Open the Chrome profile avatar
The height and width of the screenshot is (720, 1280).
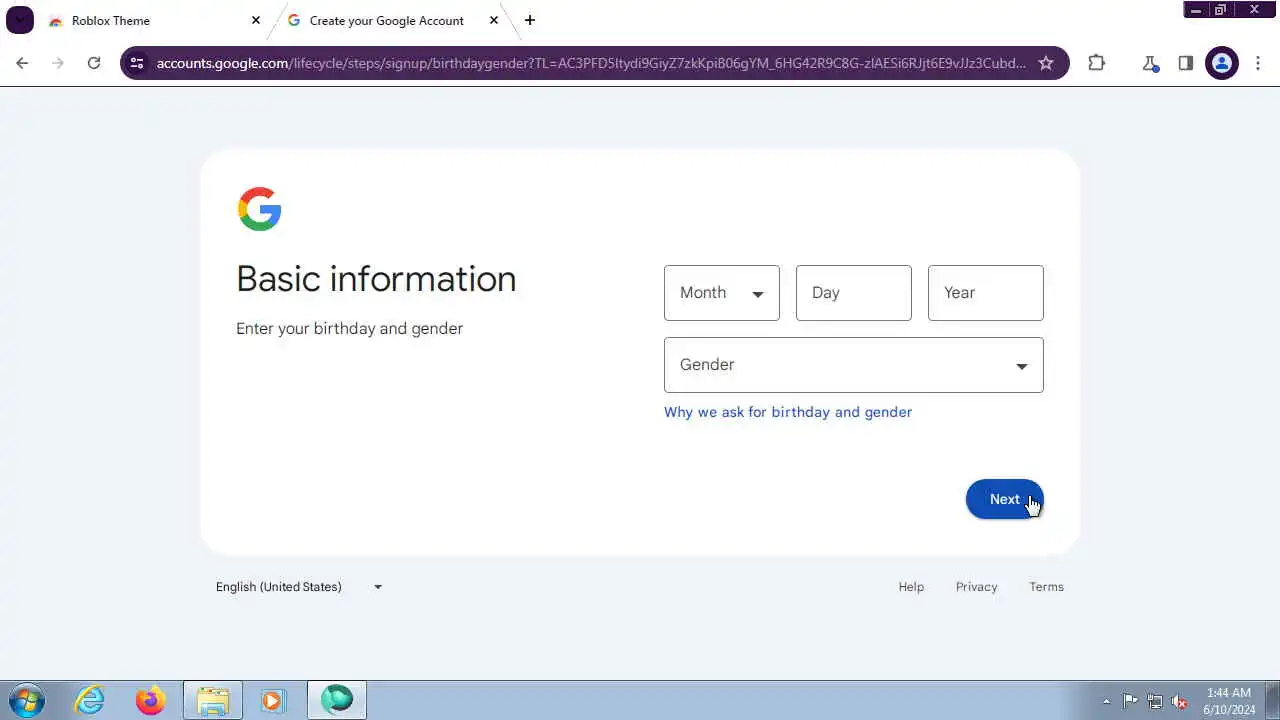pyautogui.click(x=1222, y=63)
